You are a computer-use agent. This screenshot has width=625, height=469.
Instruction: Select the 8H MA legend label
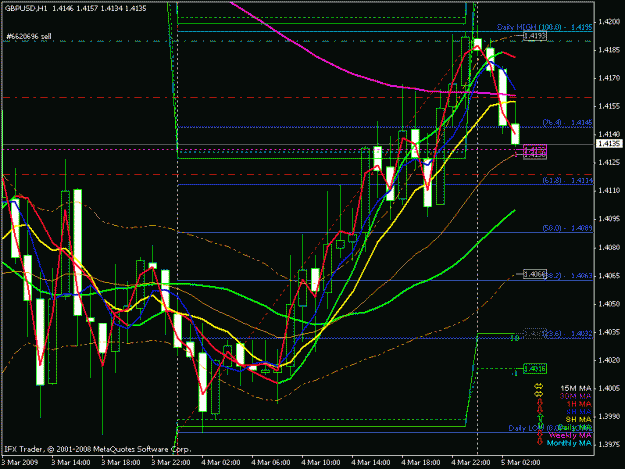579,419
